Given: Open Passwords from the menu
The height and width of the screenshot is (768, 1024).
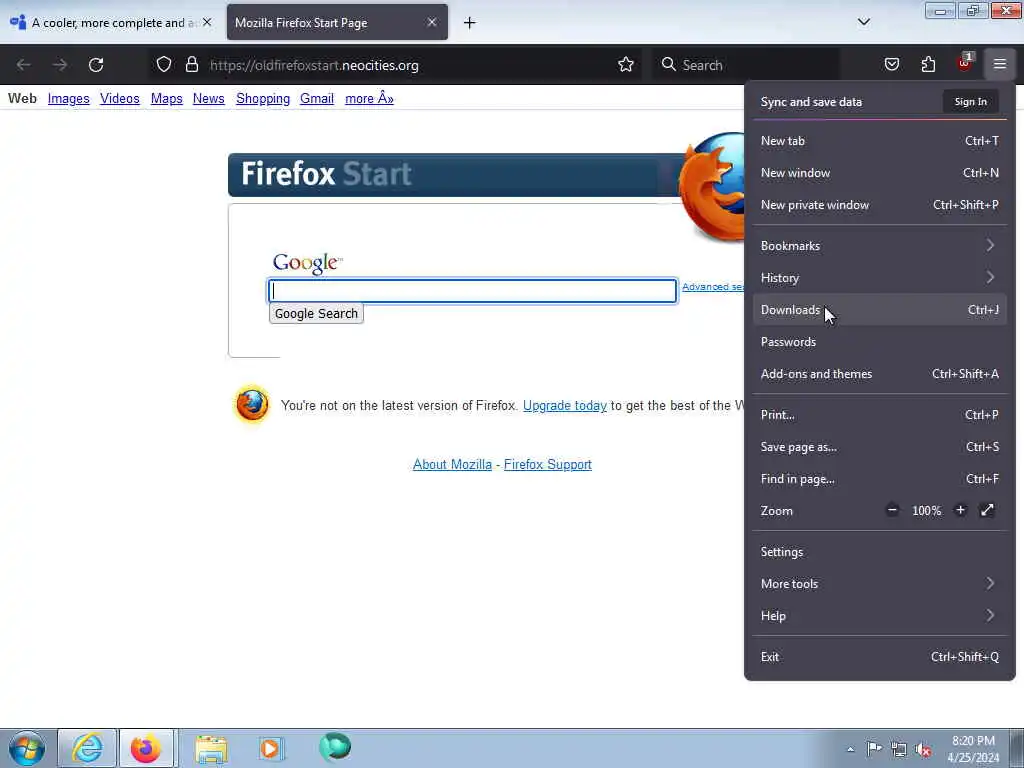Looking at the screenshot, I should tap(880, 342).
